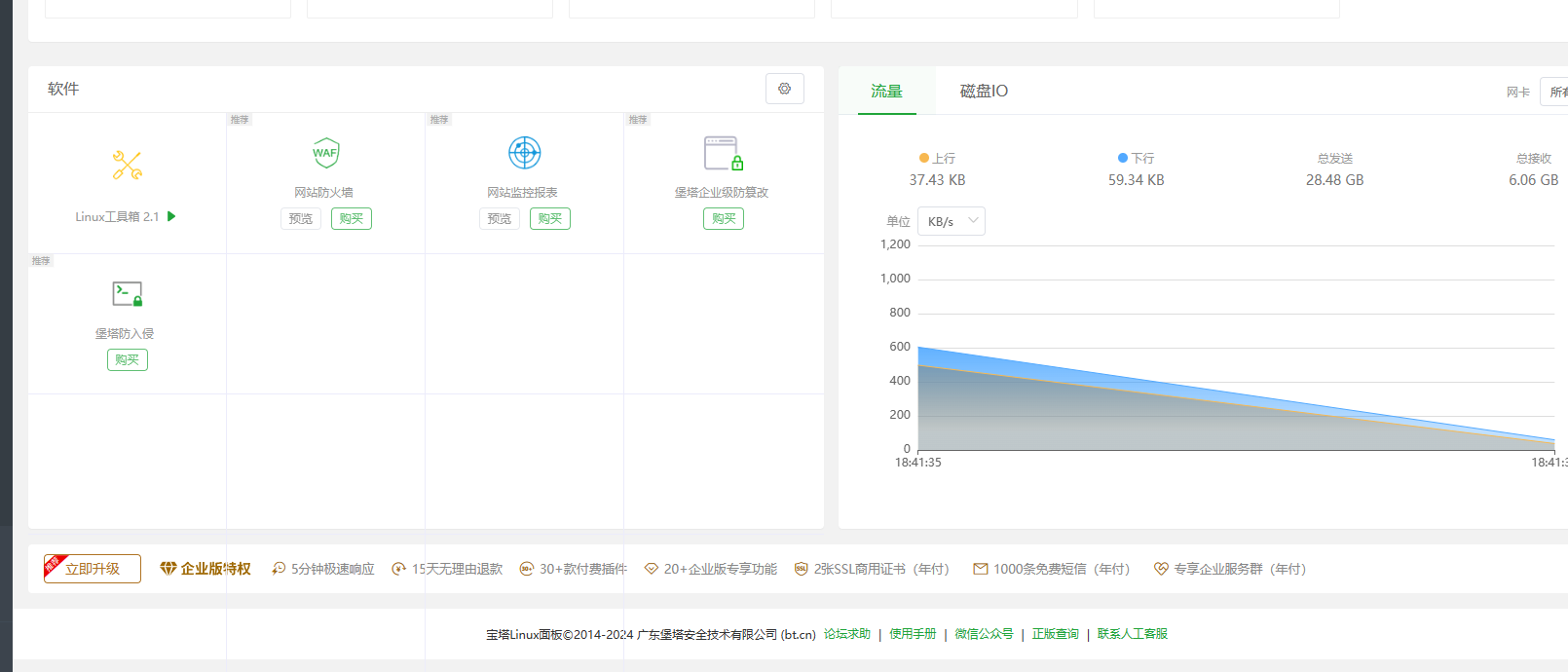Click the 堡塔防入侵 name text
Screen dimensions: 1568x672
pos(125,334)
